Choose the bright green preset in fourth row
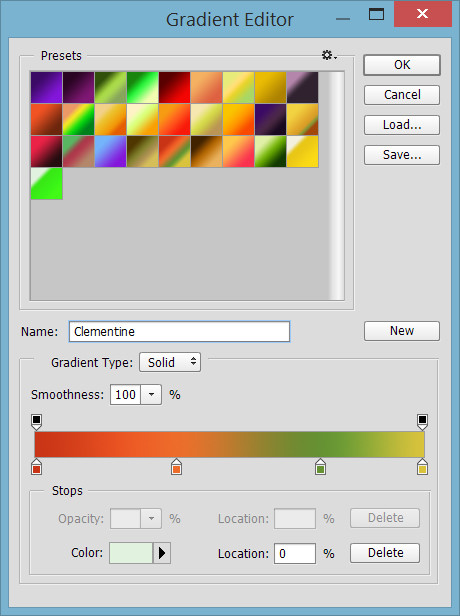This screenshot has width=460, height=616. coord(46,183)
